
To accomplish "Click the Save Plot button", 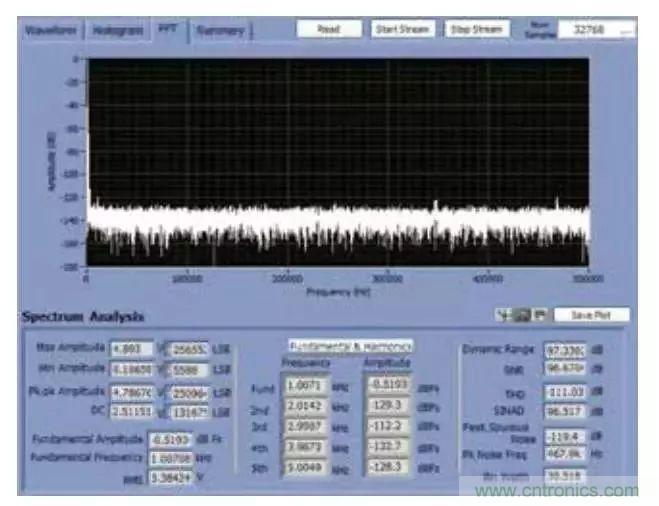I will 591,315.
